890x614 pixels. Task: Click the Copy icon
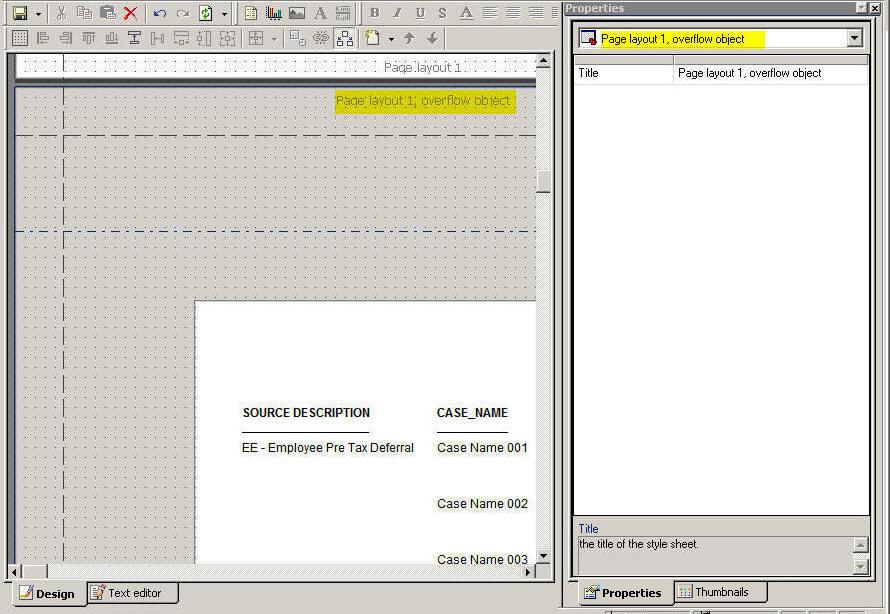(84, 13)
